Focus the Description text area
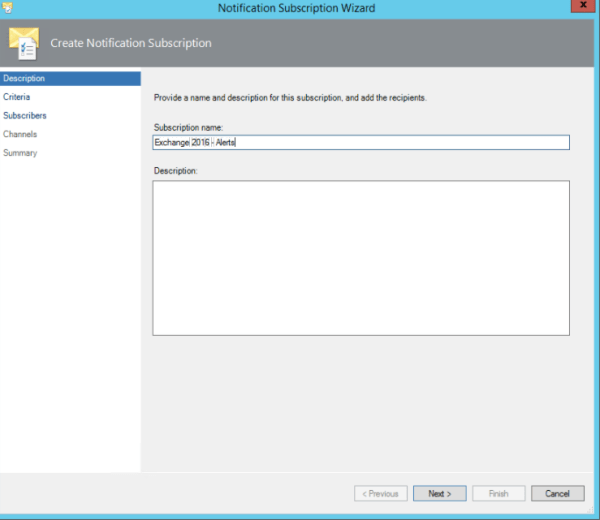The width and height of the screenshot is (600, 520). point(361,258)
